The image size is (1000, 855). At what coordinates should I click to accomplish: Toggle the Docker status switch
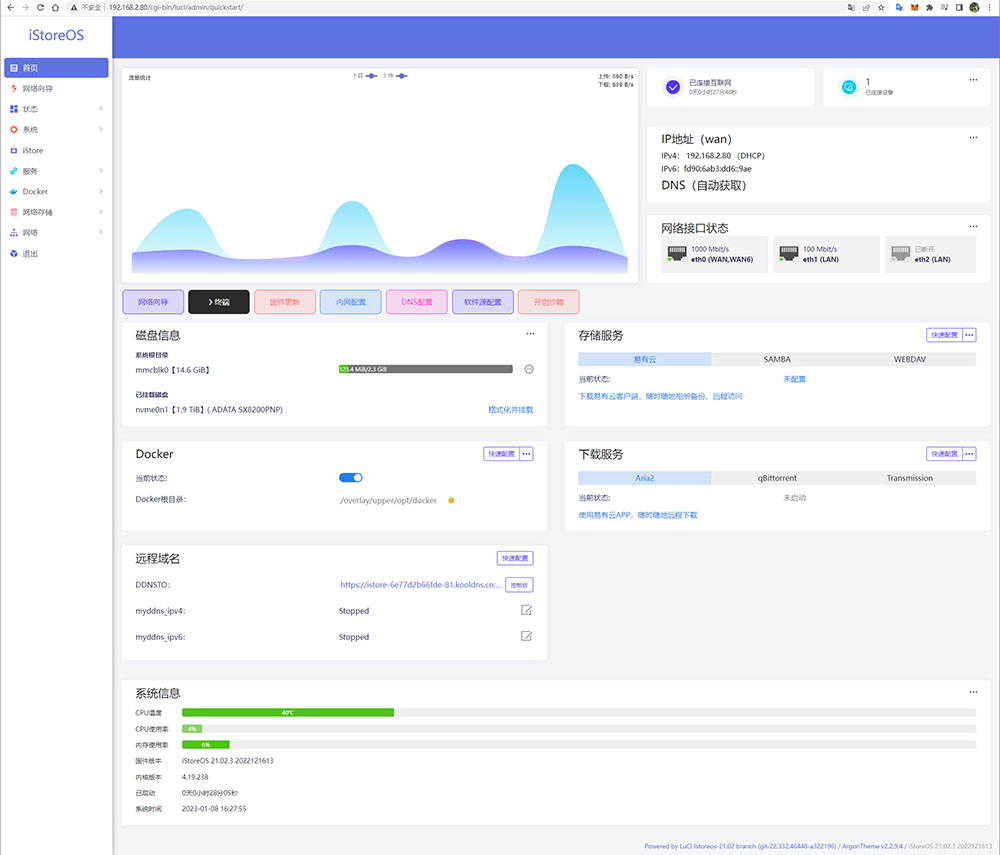[x=351, y=478]
